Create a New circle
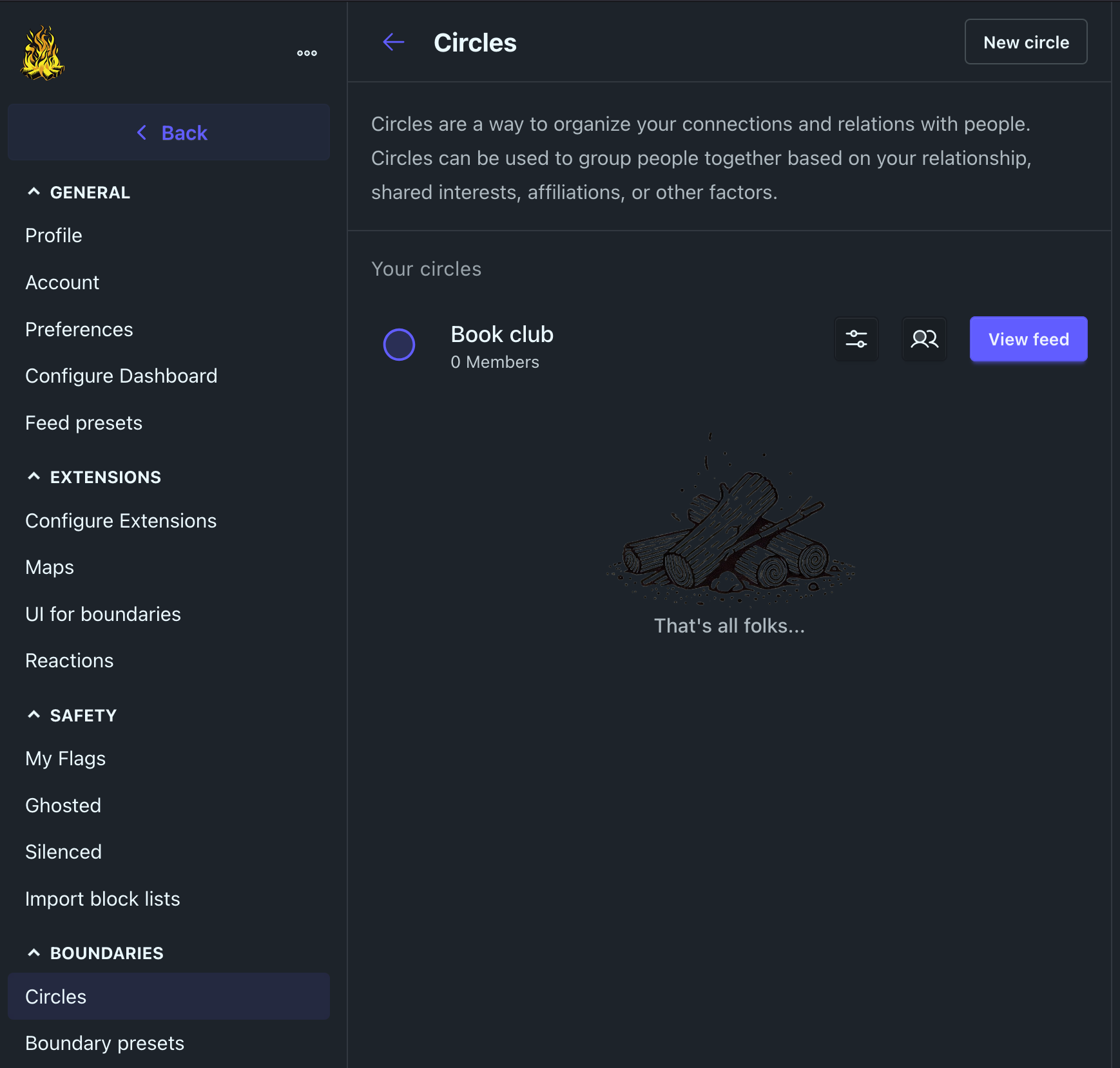 1025,42
